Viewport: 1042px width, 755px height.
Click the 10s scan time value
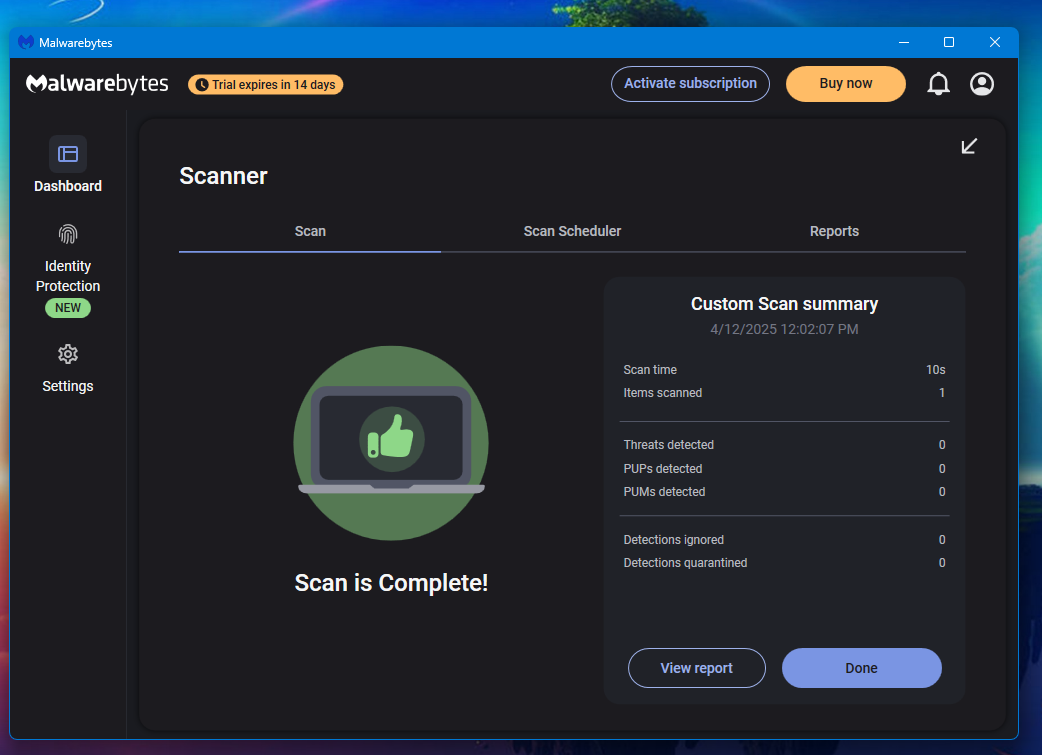936,370
